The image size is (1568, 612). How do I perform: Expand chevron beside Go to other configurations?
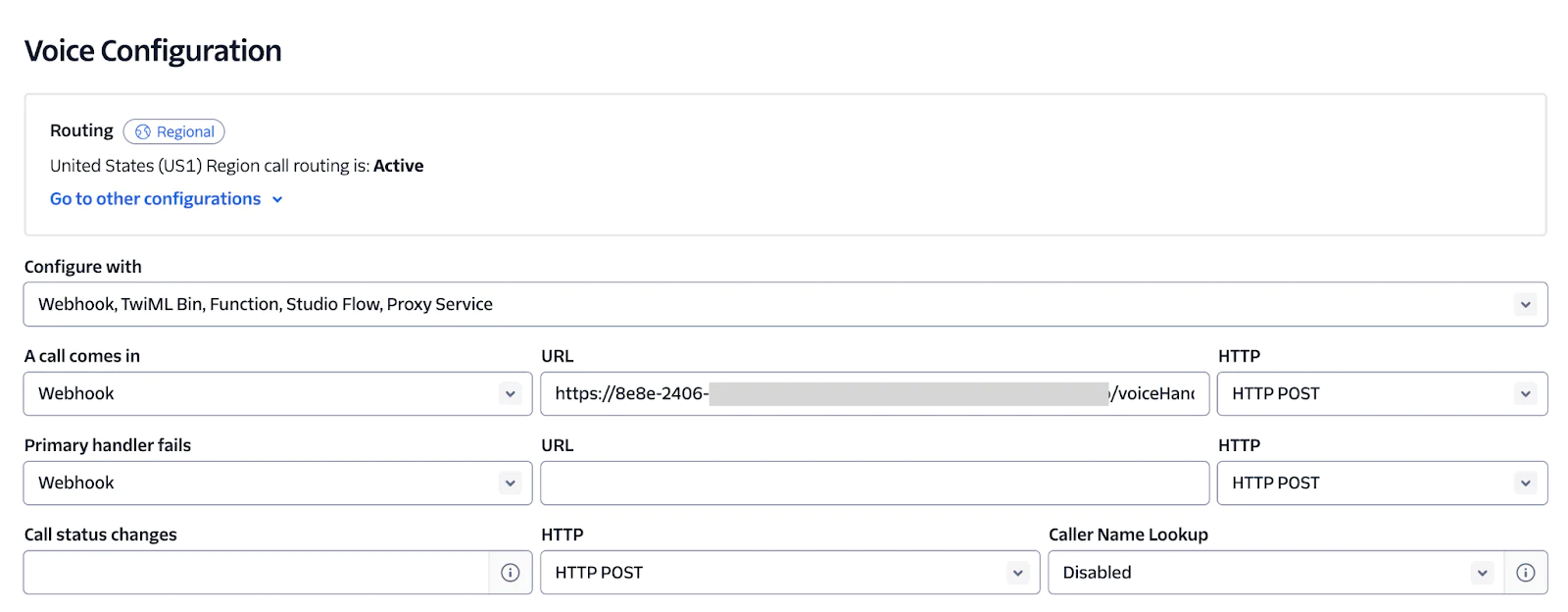tap(277, 200)
